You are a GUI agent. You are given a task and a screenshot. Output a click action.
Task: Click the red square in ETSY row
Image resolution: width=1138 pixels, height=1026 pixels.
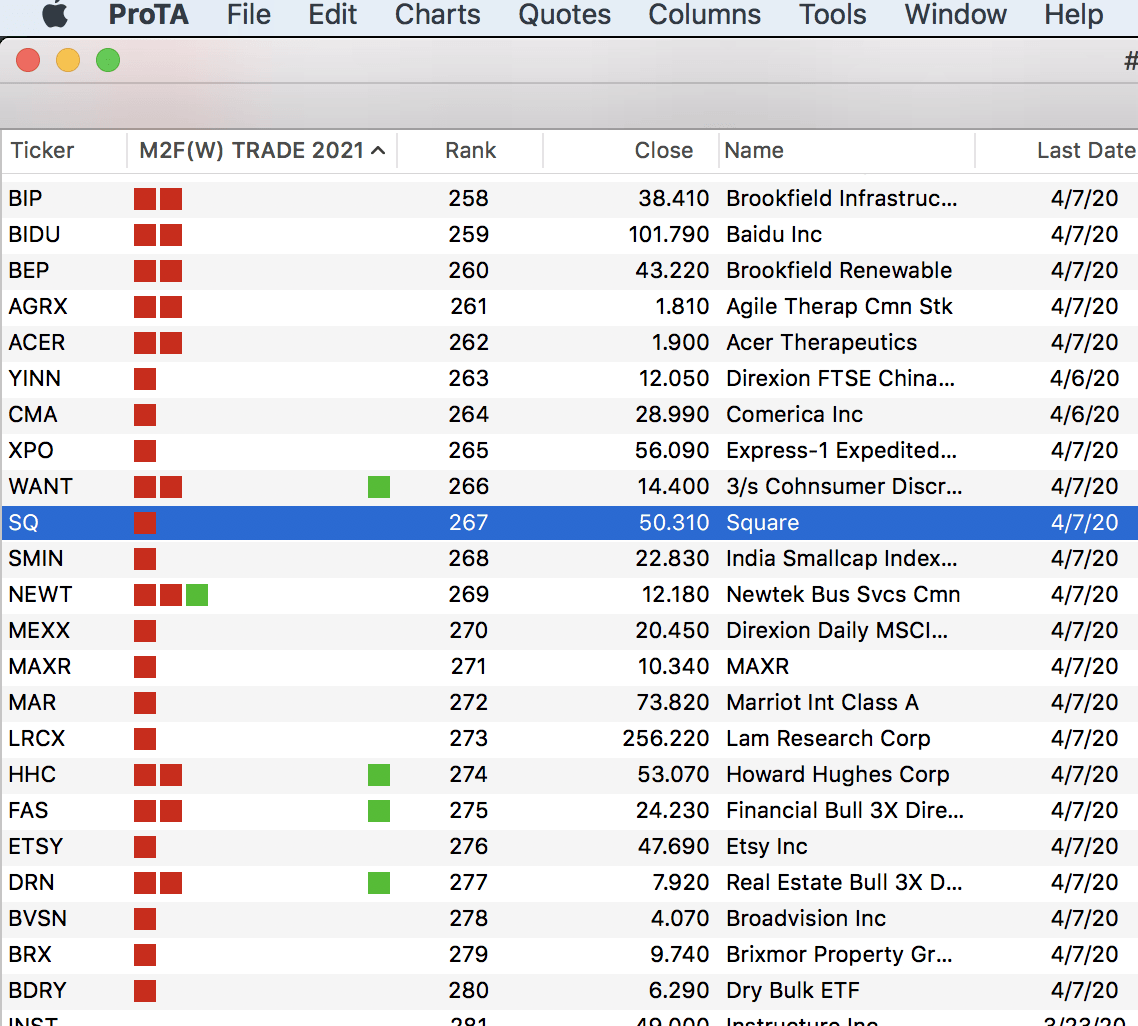[145, 847]
